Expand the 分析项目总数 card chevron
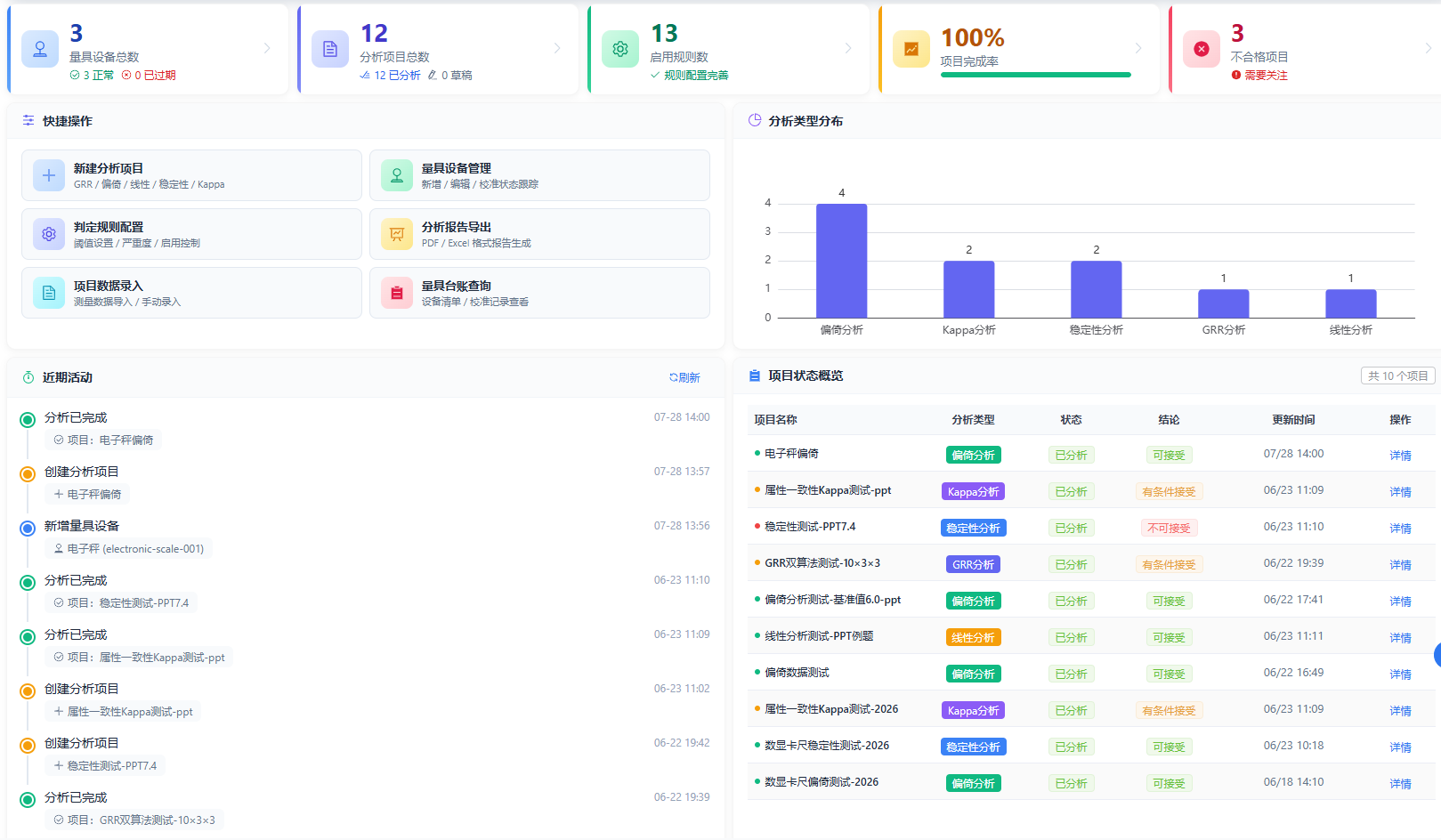Viewport: 1441px width, 840px height. (557, 48)
